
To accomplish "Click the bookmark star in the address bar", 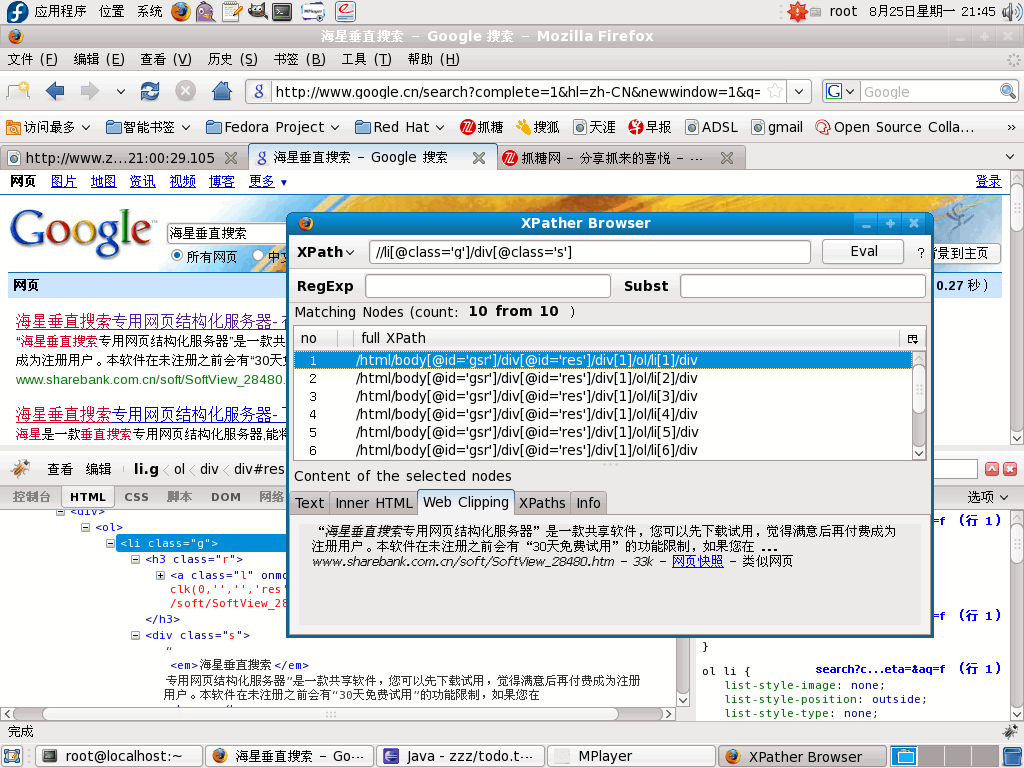I will pyautogui.click(x=775, y=91).
